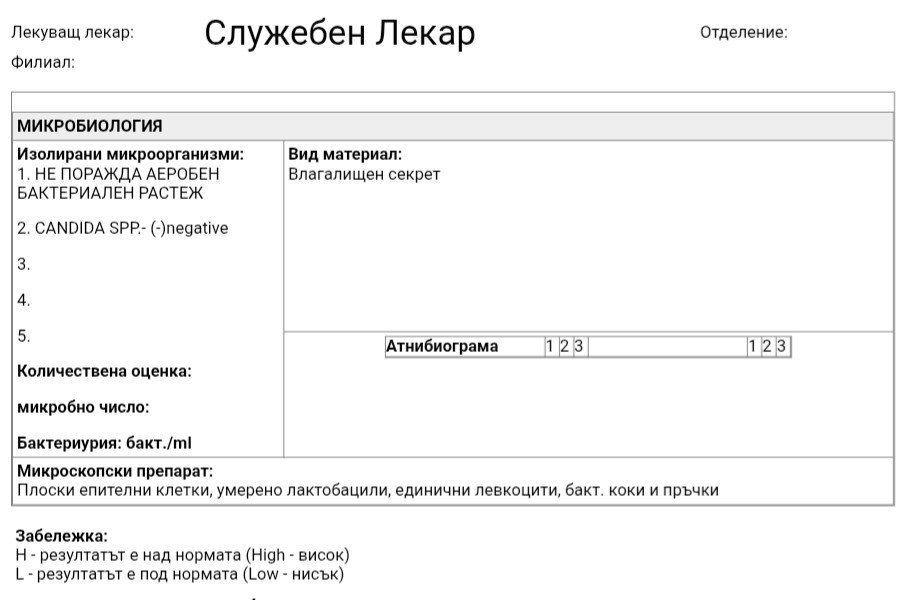Click the CANDIDA SPP negative result
The width and height of the screenshot is (903, 600).
coord(122,228)
